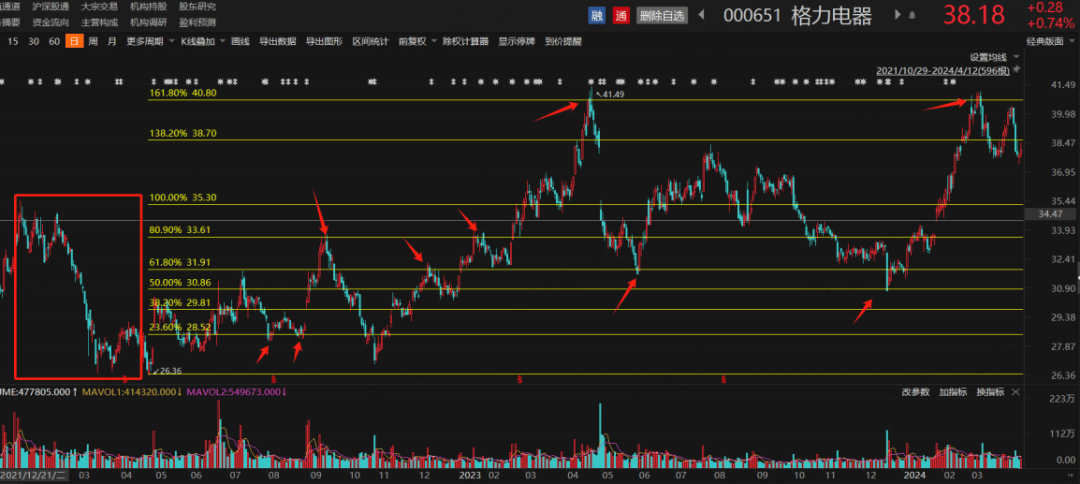Click the red marker at chart bottom near 2023

(519, 379)
